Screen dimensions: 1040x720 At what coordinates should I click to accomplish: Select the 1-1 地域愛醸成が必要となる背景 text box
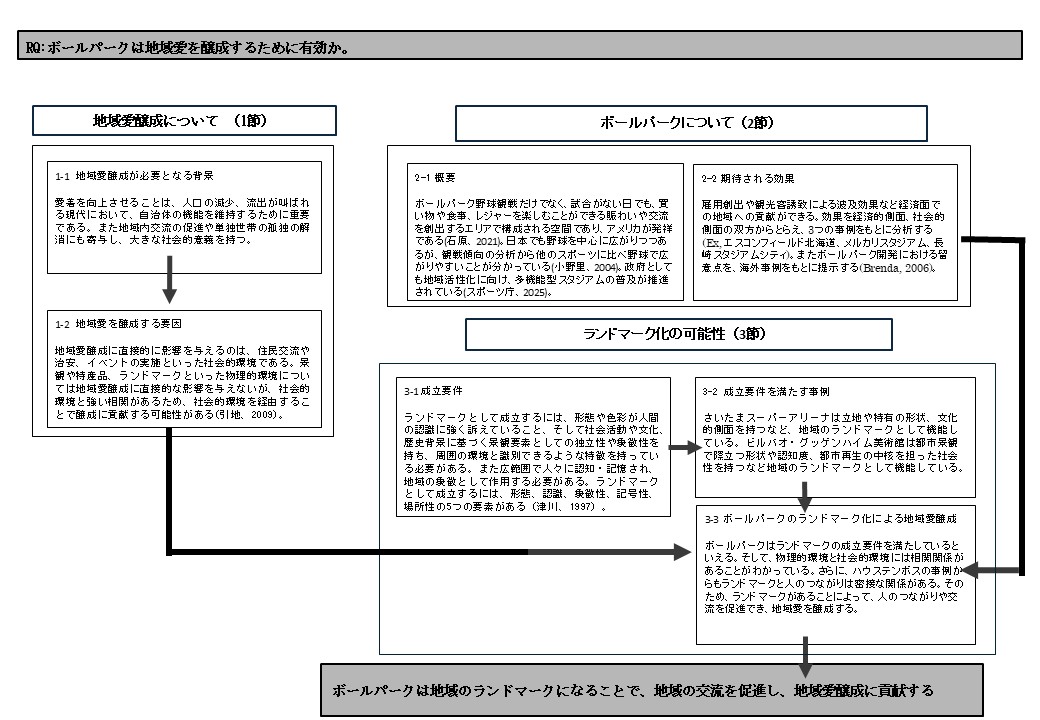pyautogui.click(x=184, y=216)
